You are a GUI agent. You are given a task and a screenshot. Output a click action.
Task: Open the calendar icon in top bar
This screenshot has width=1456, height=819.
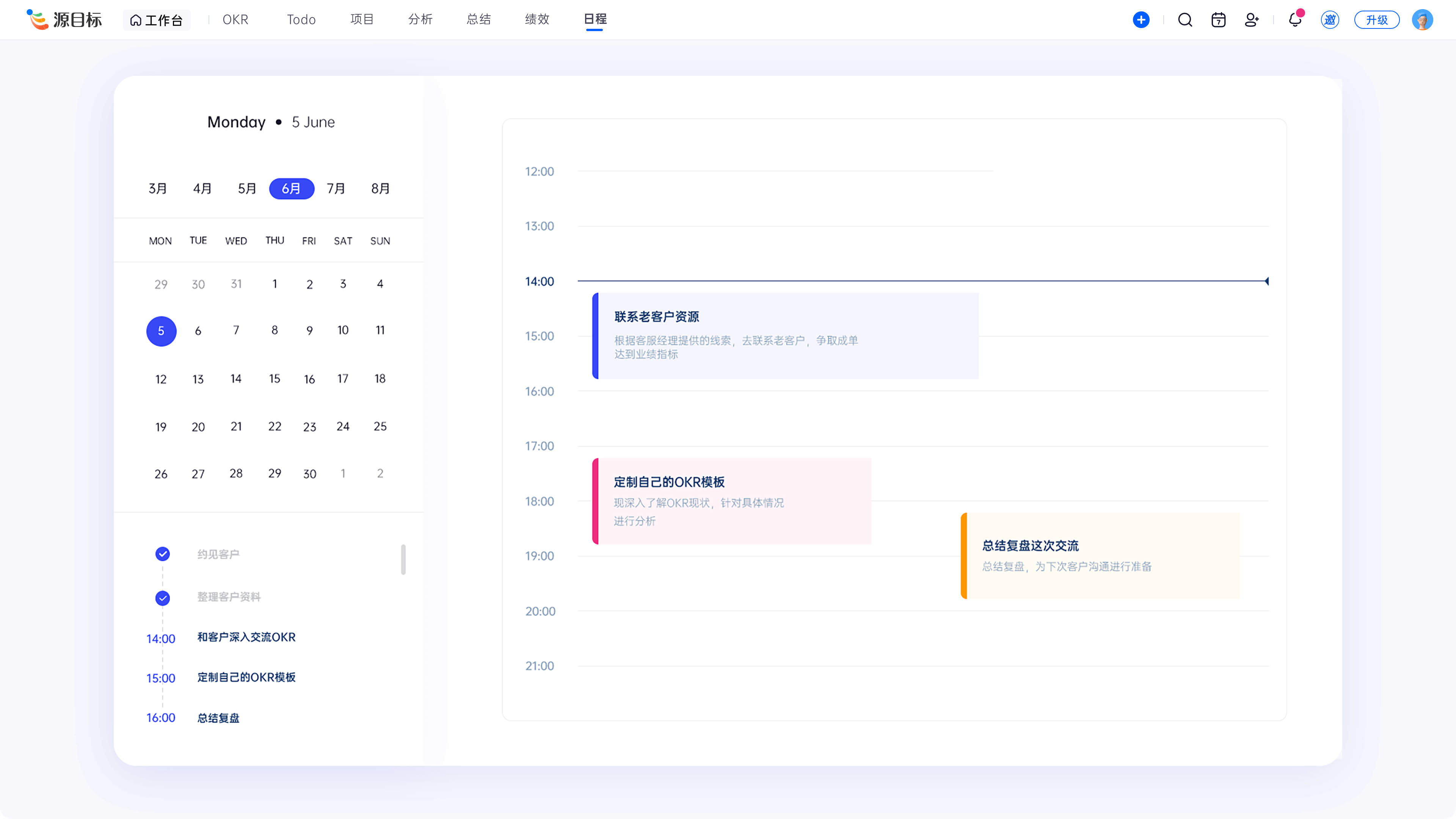(x=1218, y=20)
